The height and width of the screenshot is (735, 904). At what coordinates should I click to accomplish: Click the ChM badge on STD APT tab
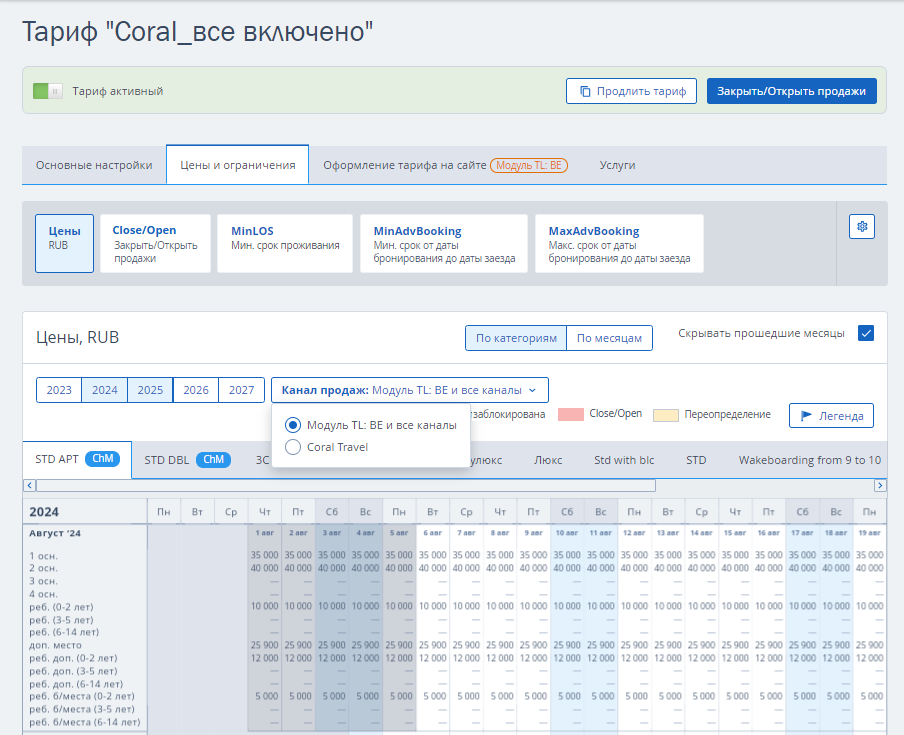103,460
